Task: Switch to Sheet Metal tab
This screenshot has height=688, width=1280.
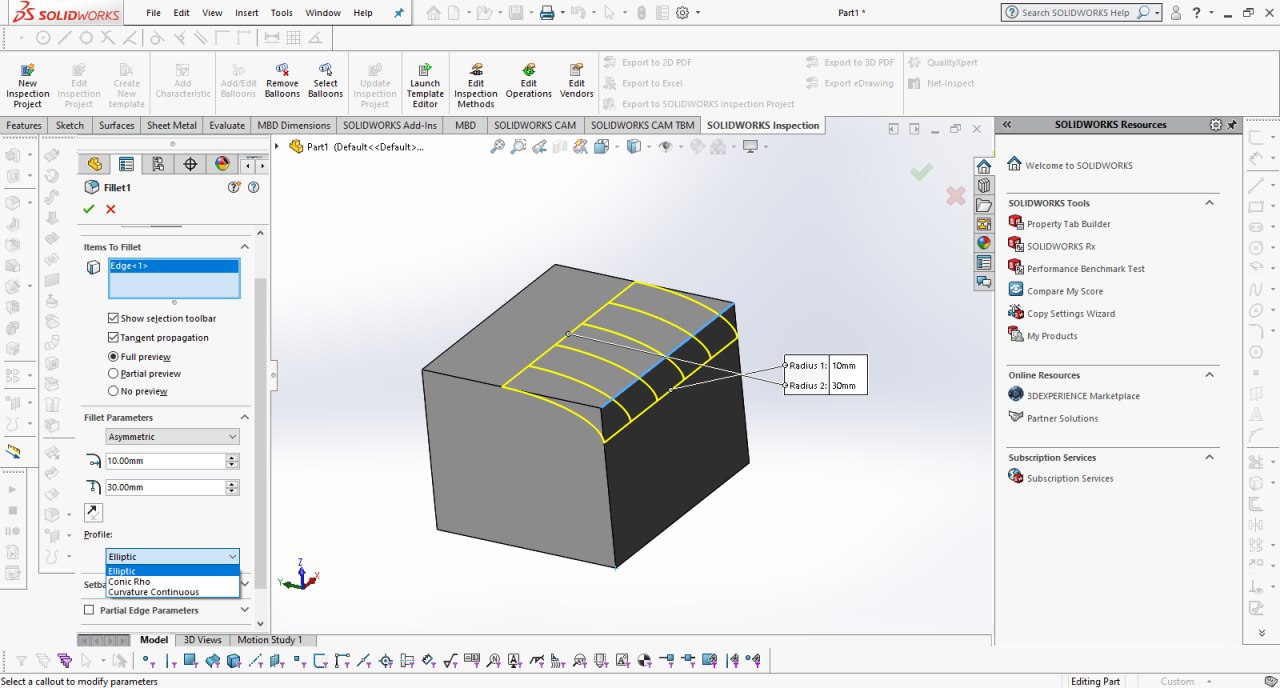Action: pos(172,125)
